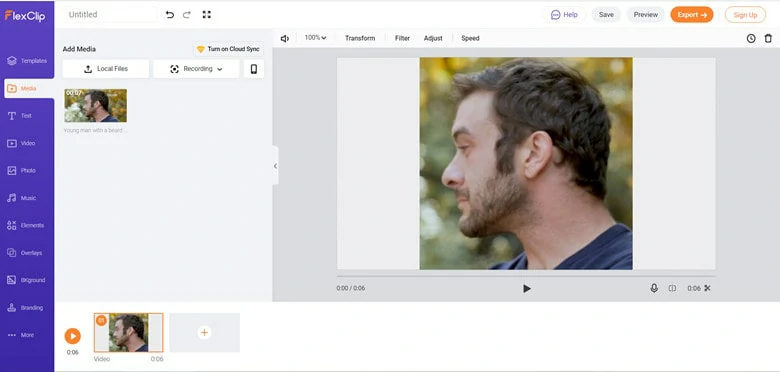This screenshot has height=372, width=780.
Task: Open the Music sidebar section
Action: tap(21, 198)
